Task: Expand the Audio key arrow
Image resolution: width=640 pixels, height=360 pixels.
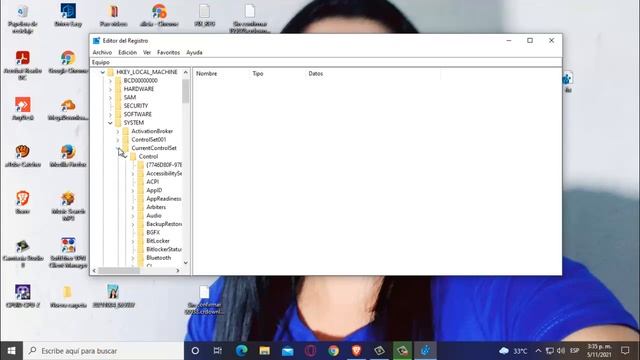Action: [133, 216]
